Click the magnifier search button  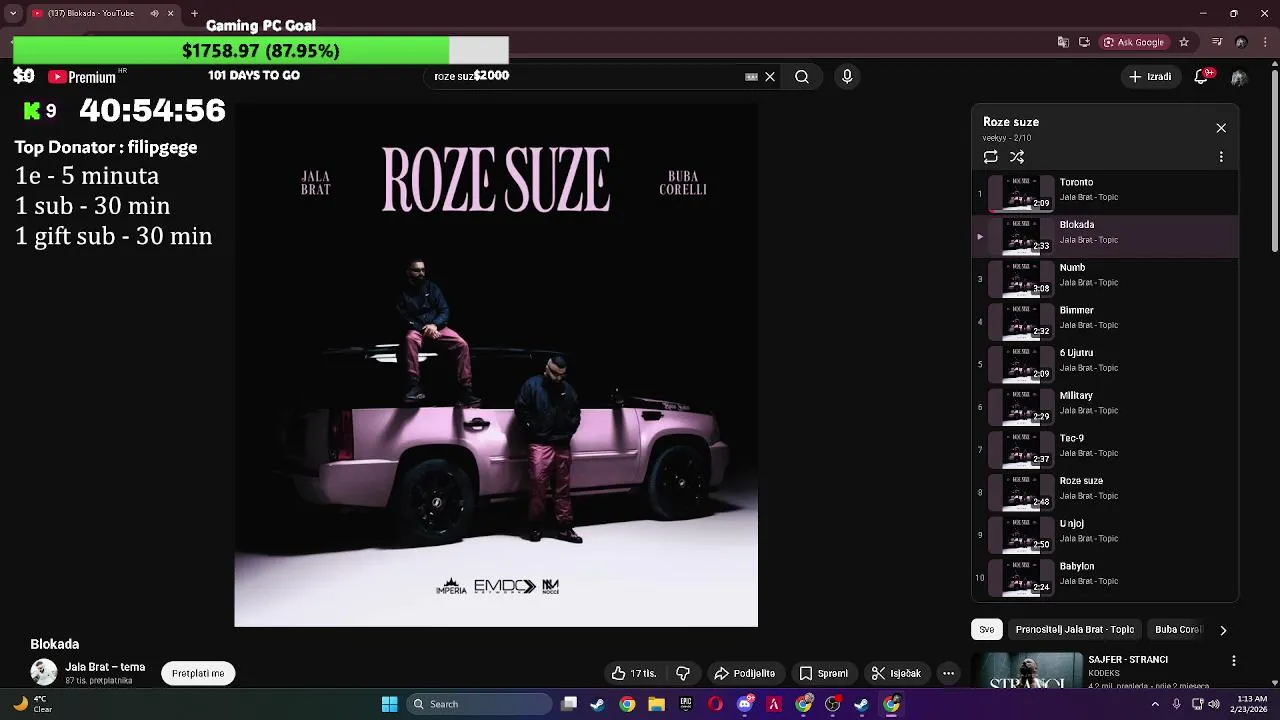[802, 77]
